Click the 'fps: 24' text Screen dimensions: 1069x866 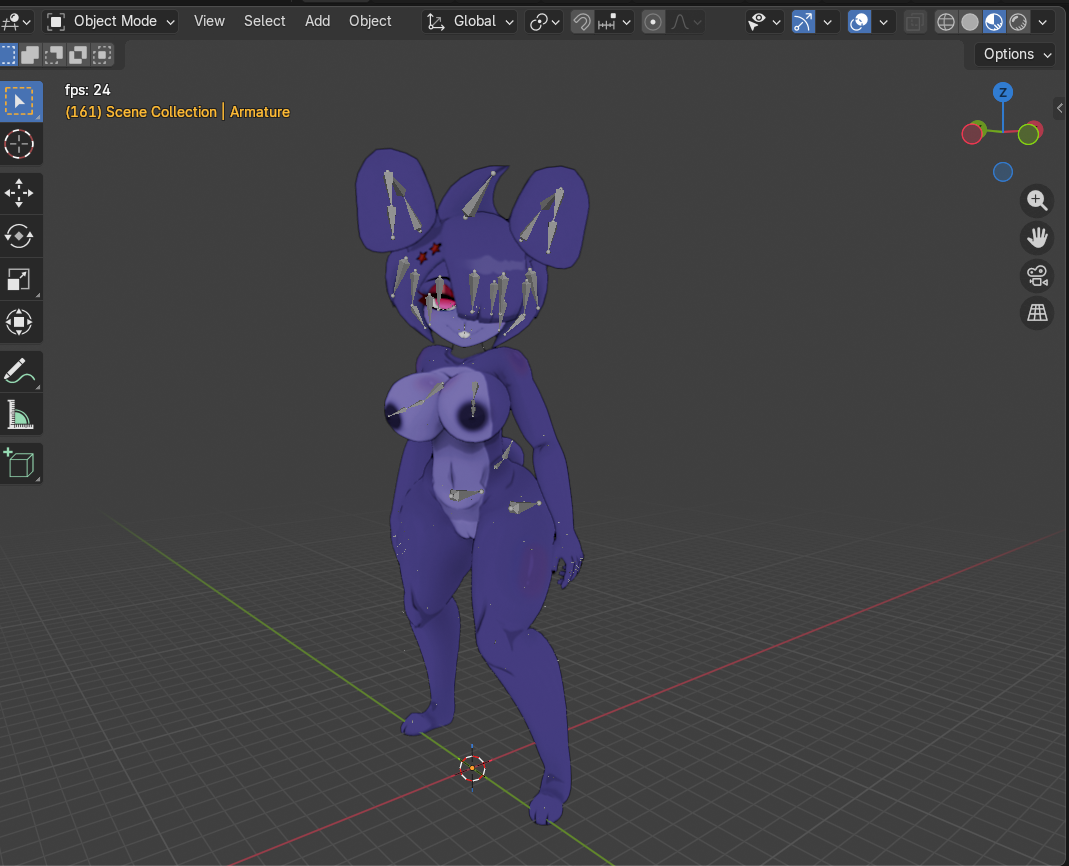(87, 90)
